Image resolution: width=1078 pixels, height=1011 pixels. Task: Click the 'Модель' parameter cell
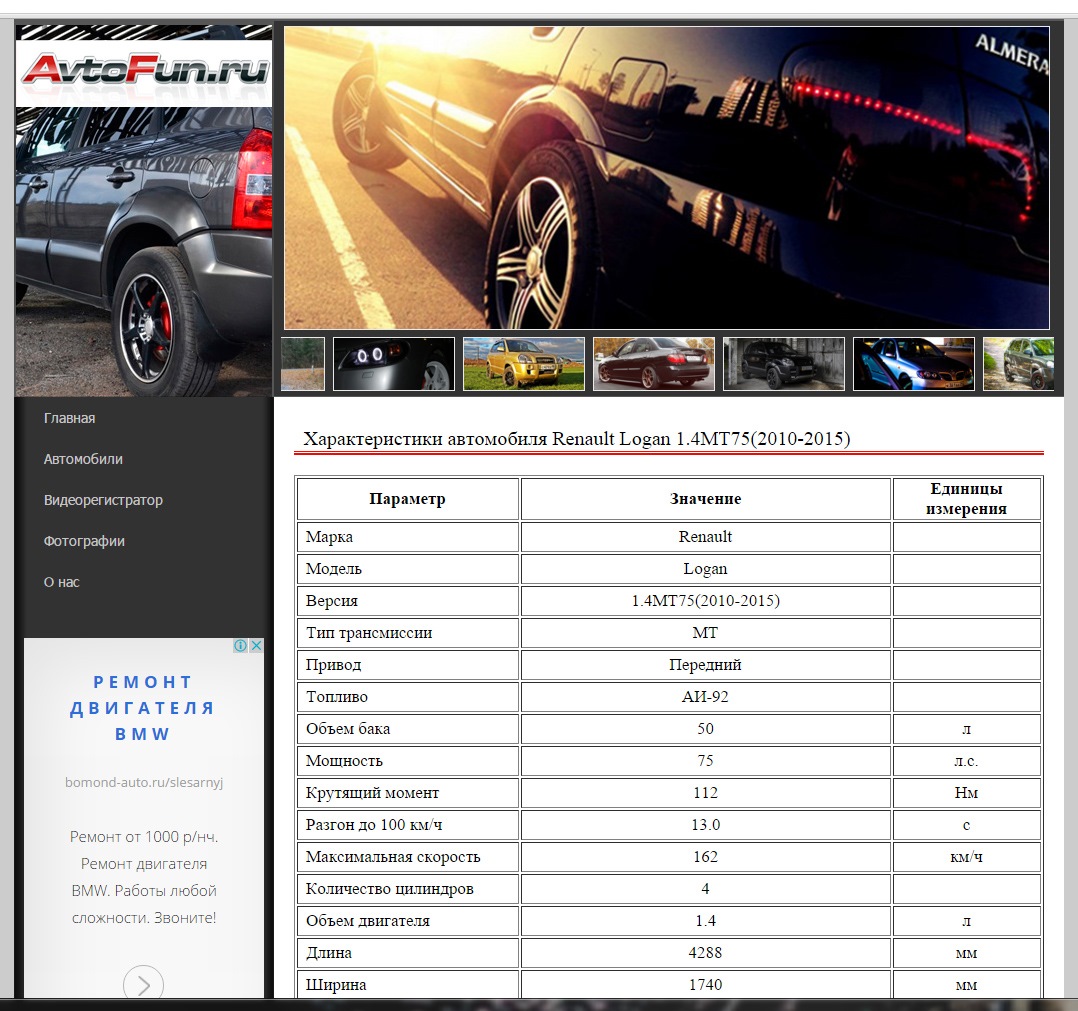pos(408,569)
